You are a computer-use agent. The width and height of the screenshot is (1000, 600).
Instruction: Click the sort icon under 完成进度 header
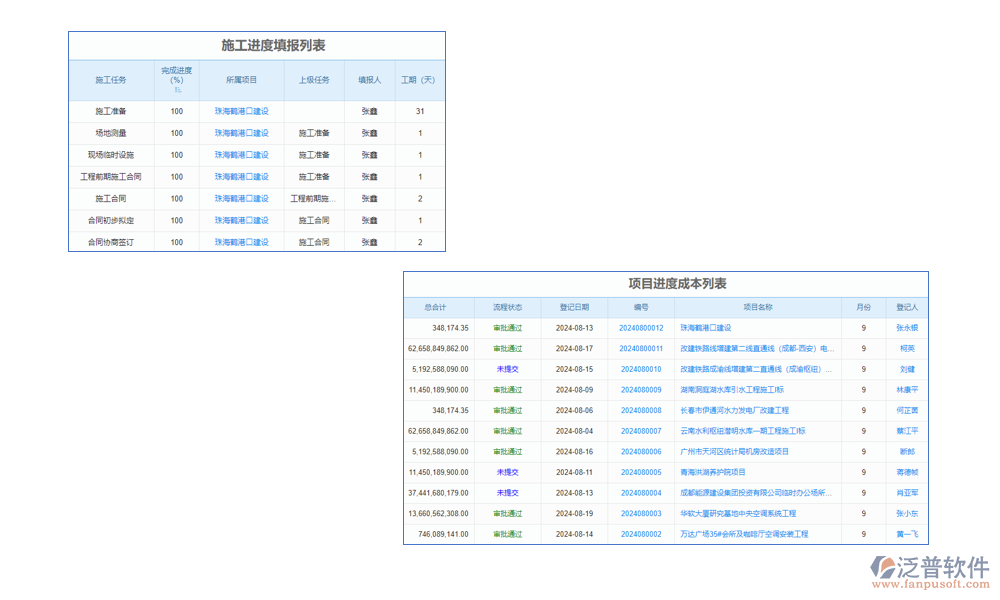click(177, 90)
